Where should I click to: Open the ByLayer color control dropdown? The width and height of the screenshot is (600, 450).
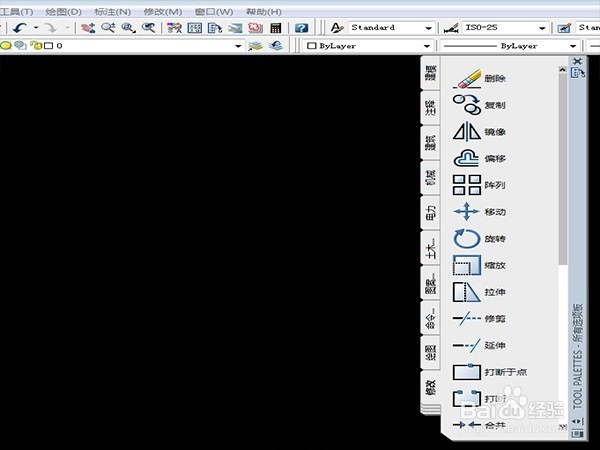tap(427, 46)
